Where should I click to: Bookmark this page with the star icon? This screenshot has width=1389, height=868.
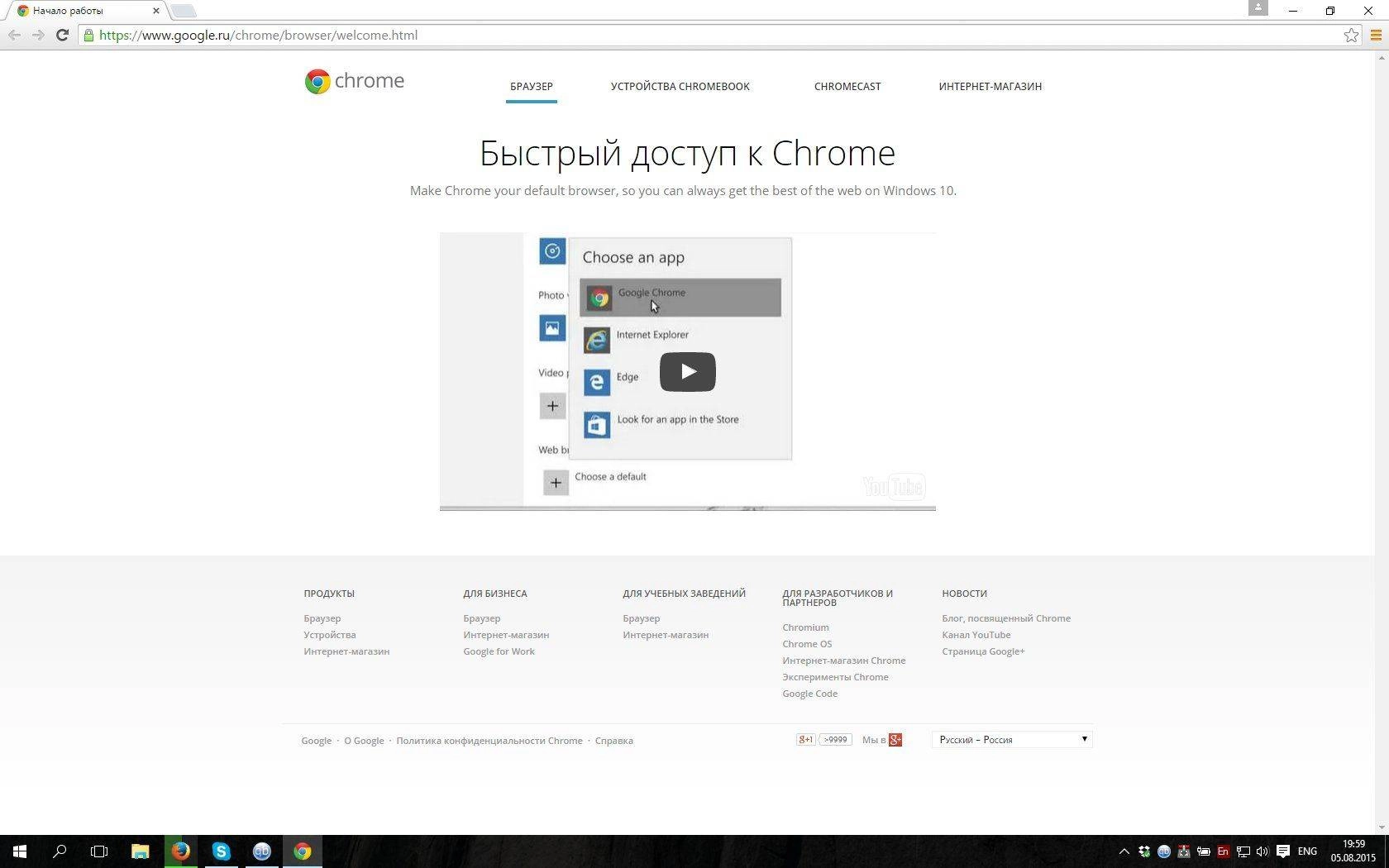click(x=1351, y=35)
